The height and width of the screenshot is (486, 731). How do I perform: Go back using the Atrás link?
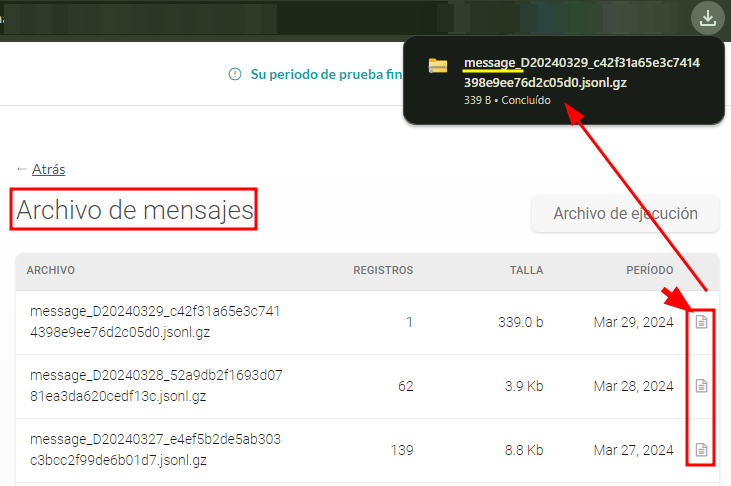48,169
